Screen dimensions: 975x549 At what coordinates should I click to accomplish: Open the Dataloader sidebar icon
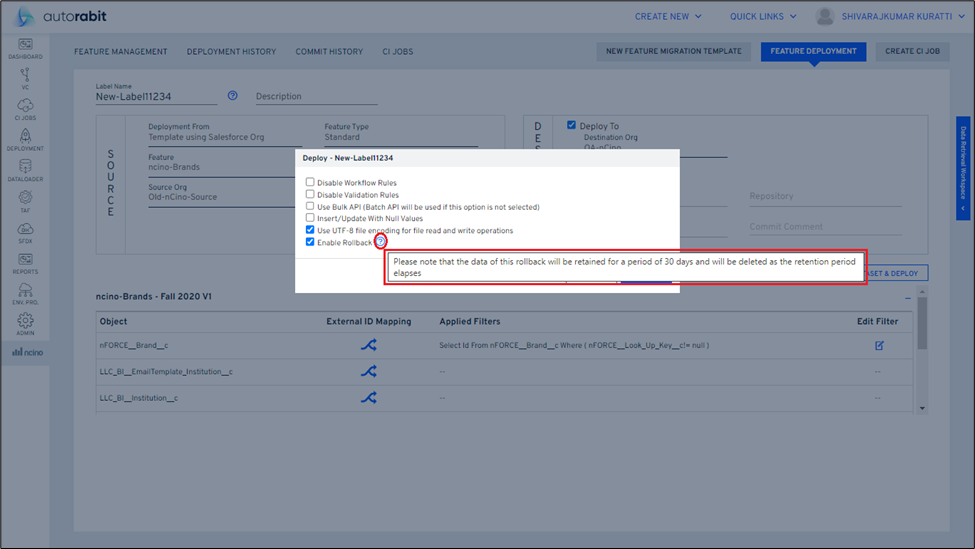25,171
